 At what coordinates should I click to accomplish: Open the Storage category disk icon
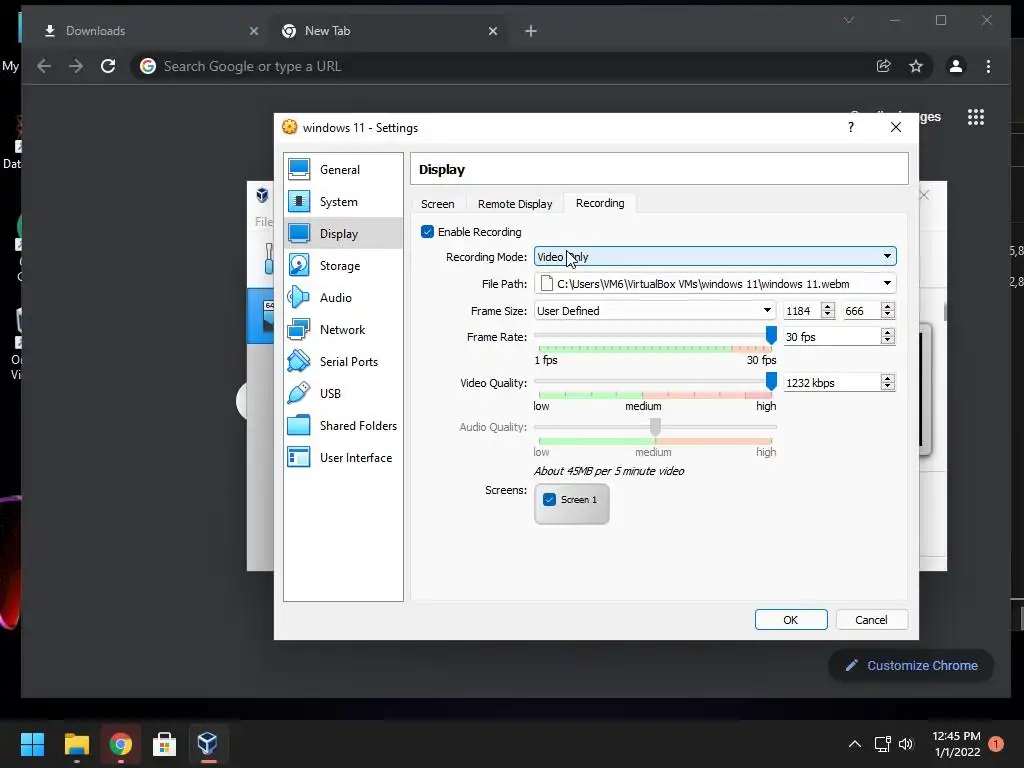coord(299,265)
